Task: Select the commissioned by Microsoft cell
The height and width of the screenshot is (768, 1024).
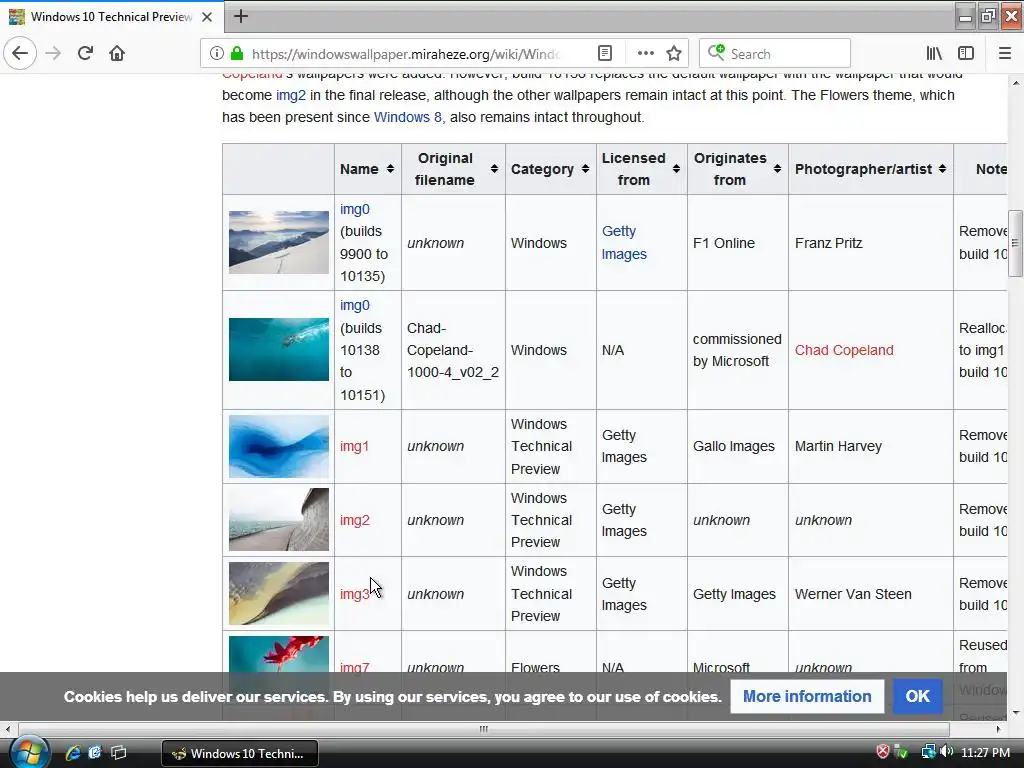Action: (737, 350)
